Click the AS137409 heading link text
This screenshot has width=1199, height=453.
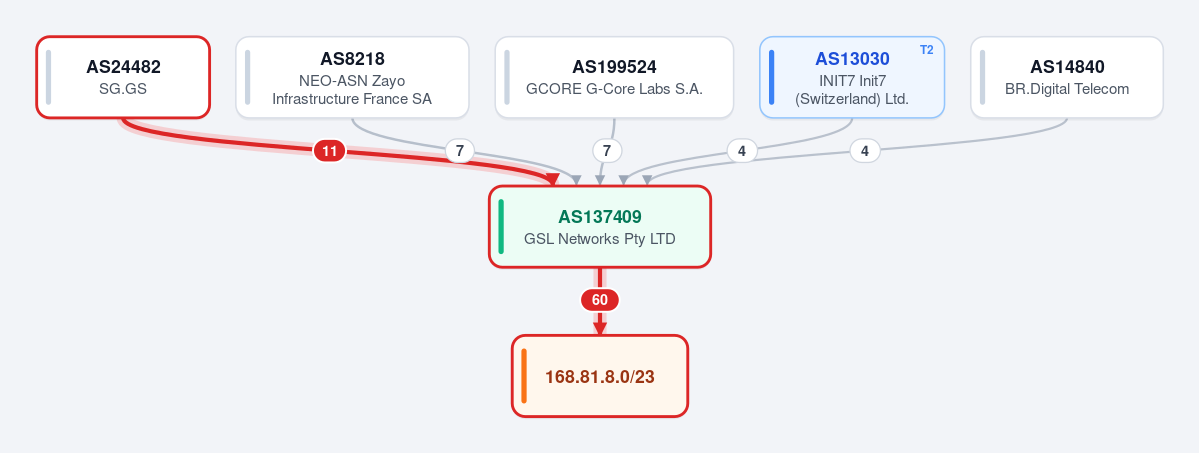[x=600, y=217]
